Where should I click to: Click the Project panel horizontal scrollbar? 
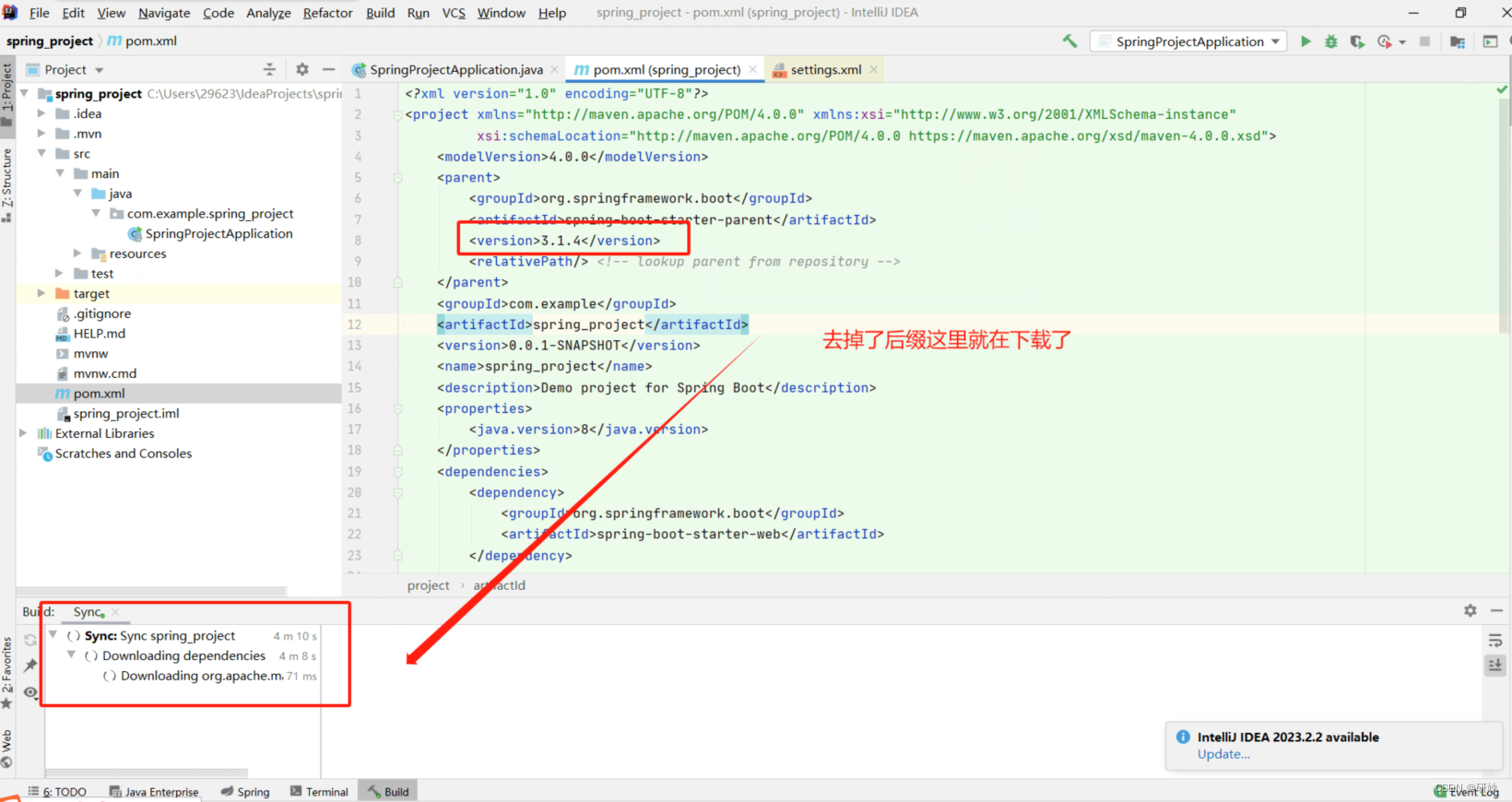[x=152, y=591]
